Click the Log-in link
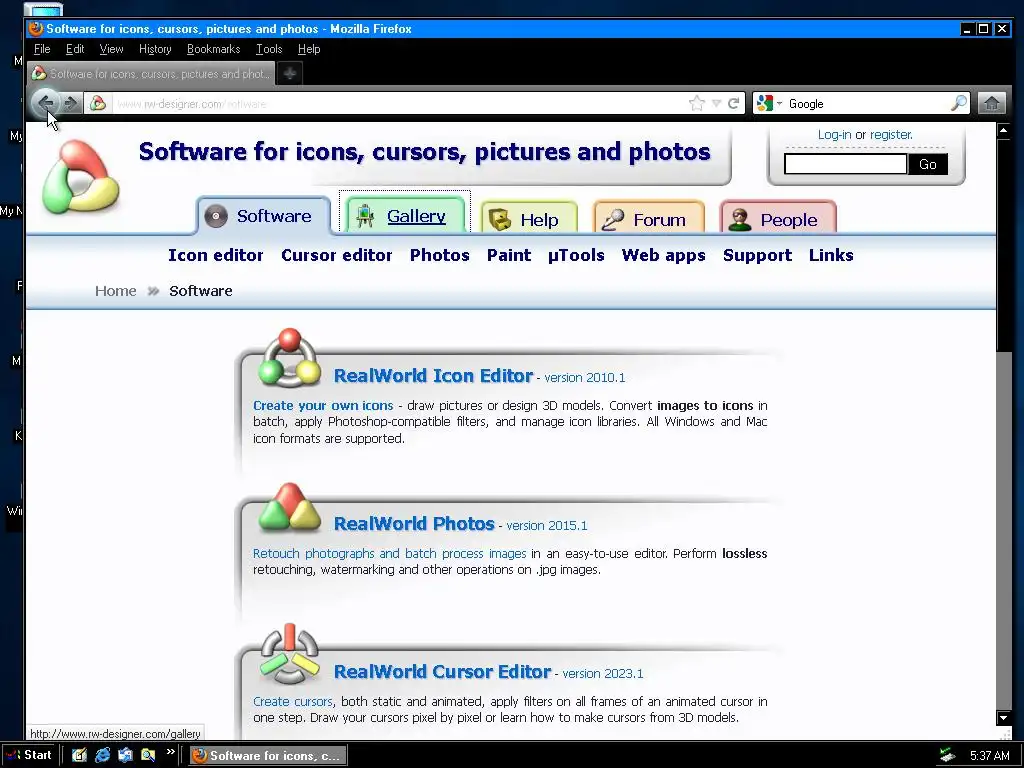The width and height of the screenshot is (1024, 768). coord(834,135)
